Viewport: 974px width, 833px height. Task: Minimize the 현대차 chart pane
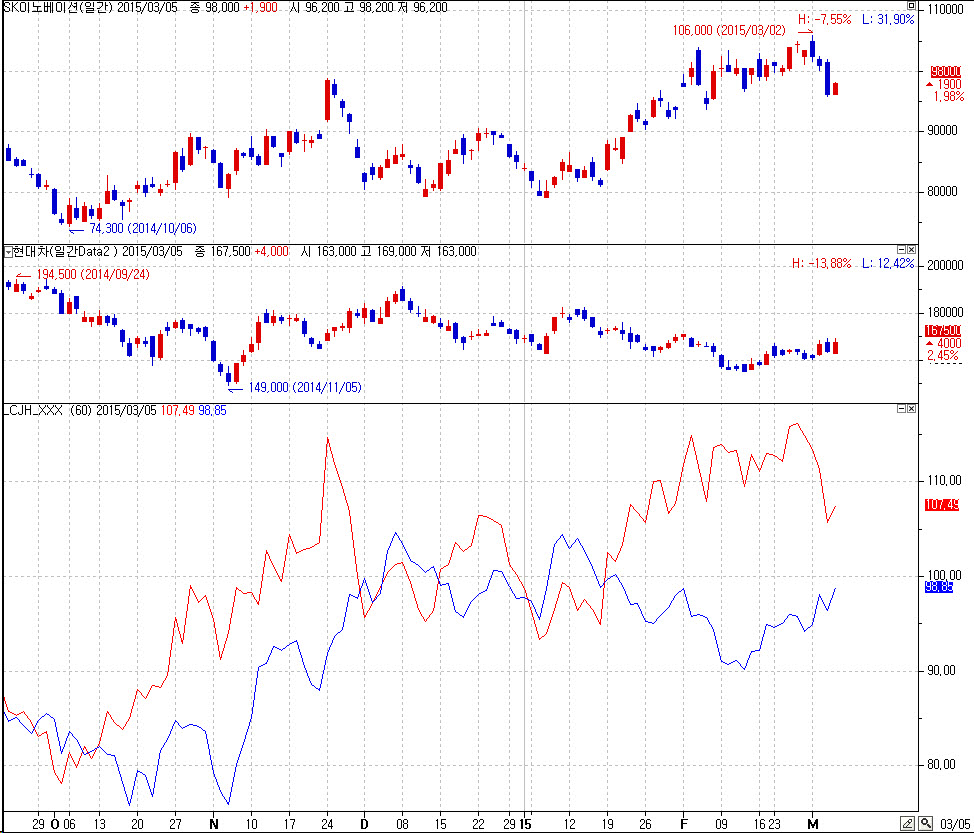point(901,249)
